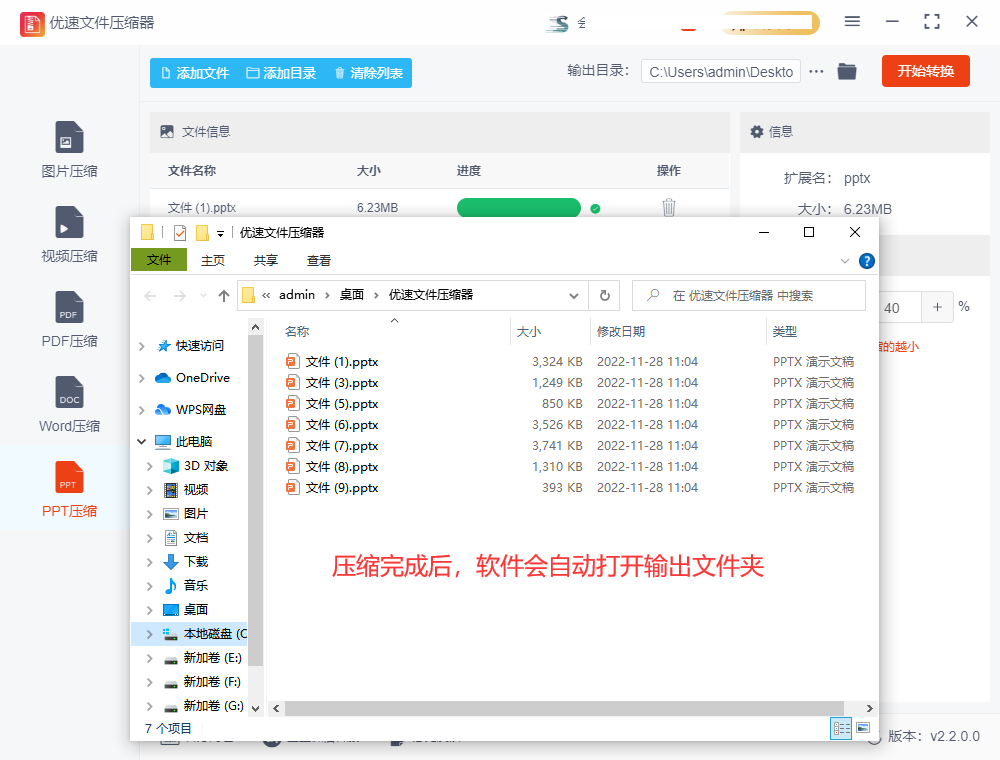Click the up-one-level arrow in Explorer
The height and width of the screenshot is (760, 1000).
[x=223, y=296]
